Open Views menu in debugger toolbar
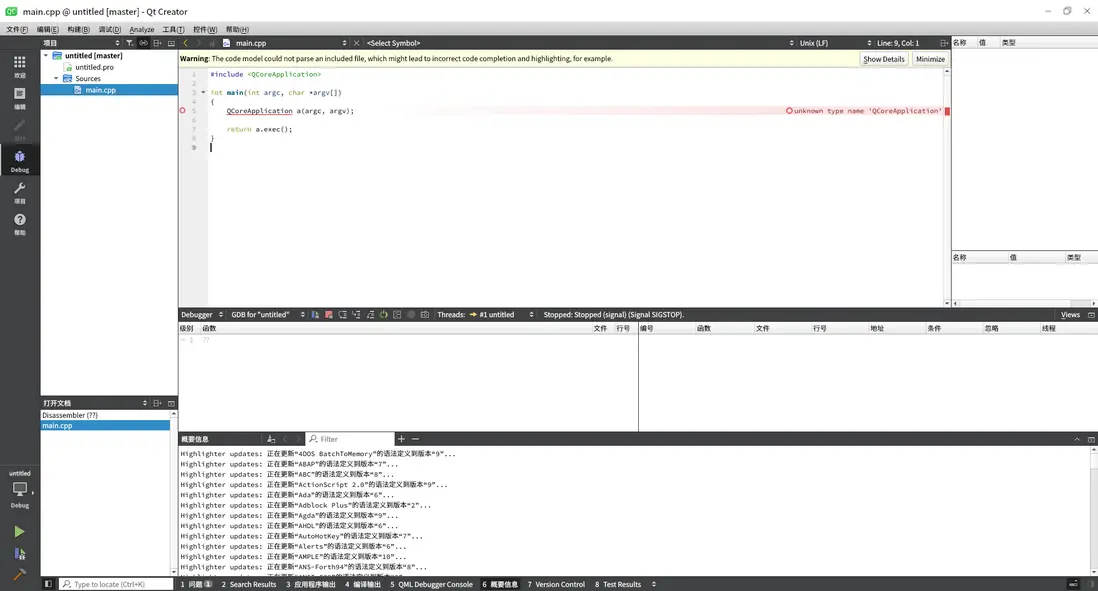 1070,314
